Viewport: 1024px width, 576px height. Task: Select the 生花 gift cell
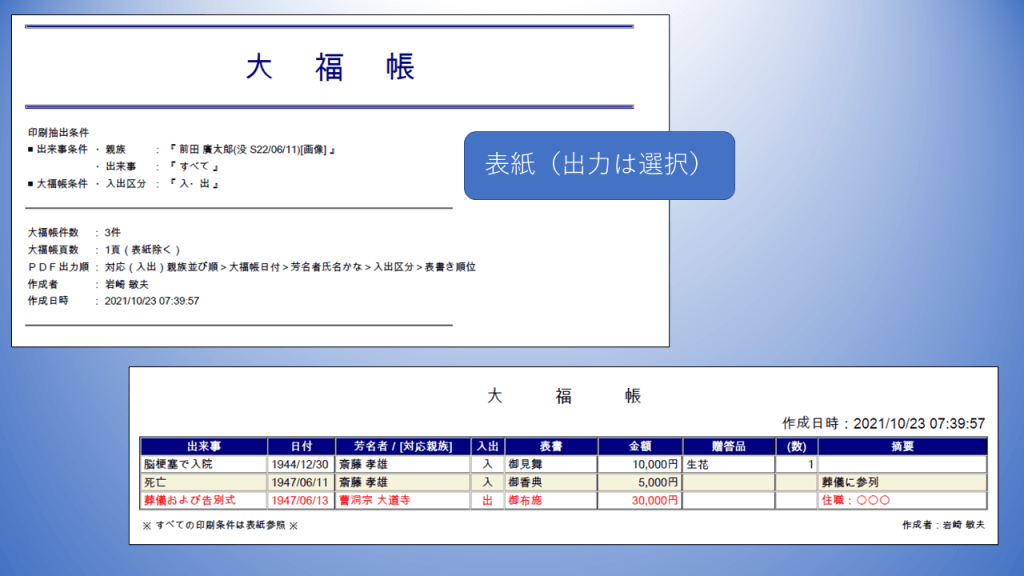698,465
